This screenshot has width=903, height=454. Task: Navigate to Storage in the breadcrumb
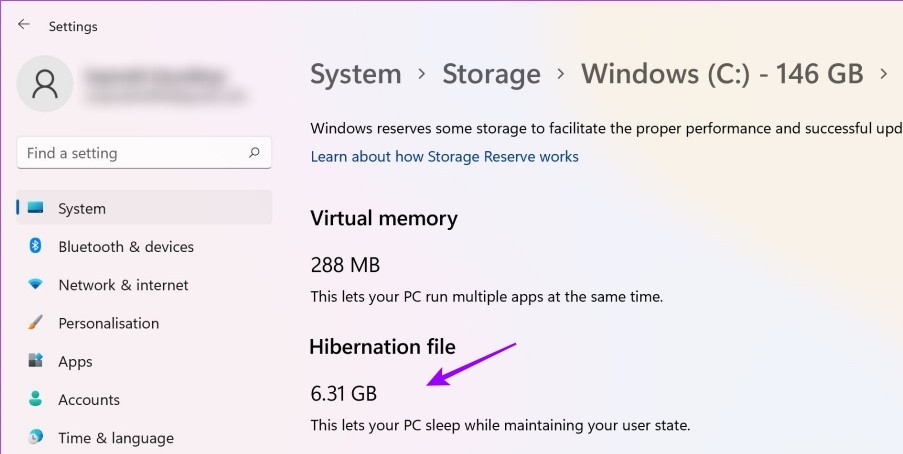491,74
